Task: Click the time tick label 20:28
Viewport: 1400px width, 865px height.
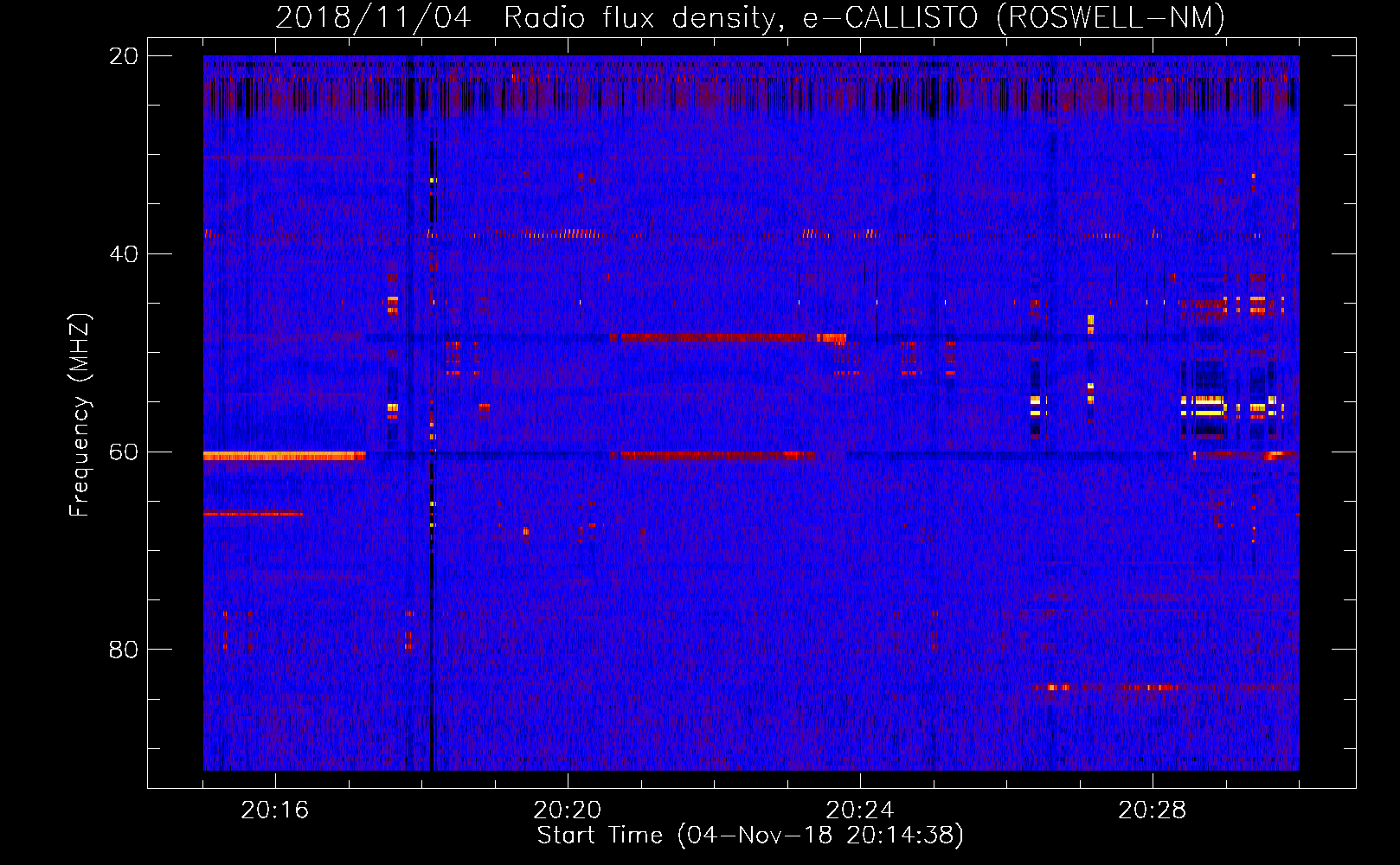Action: pos(1153,811)
